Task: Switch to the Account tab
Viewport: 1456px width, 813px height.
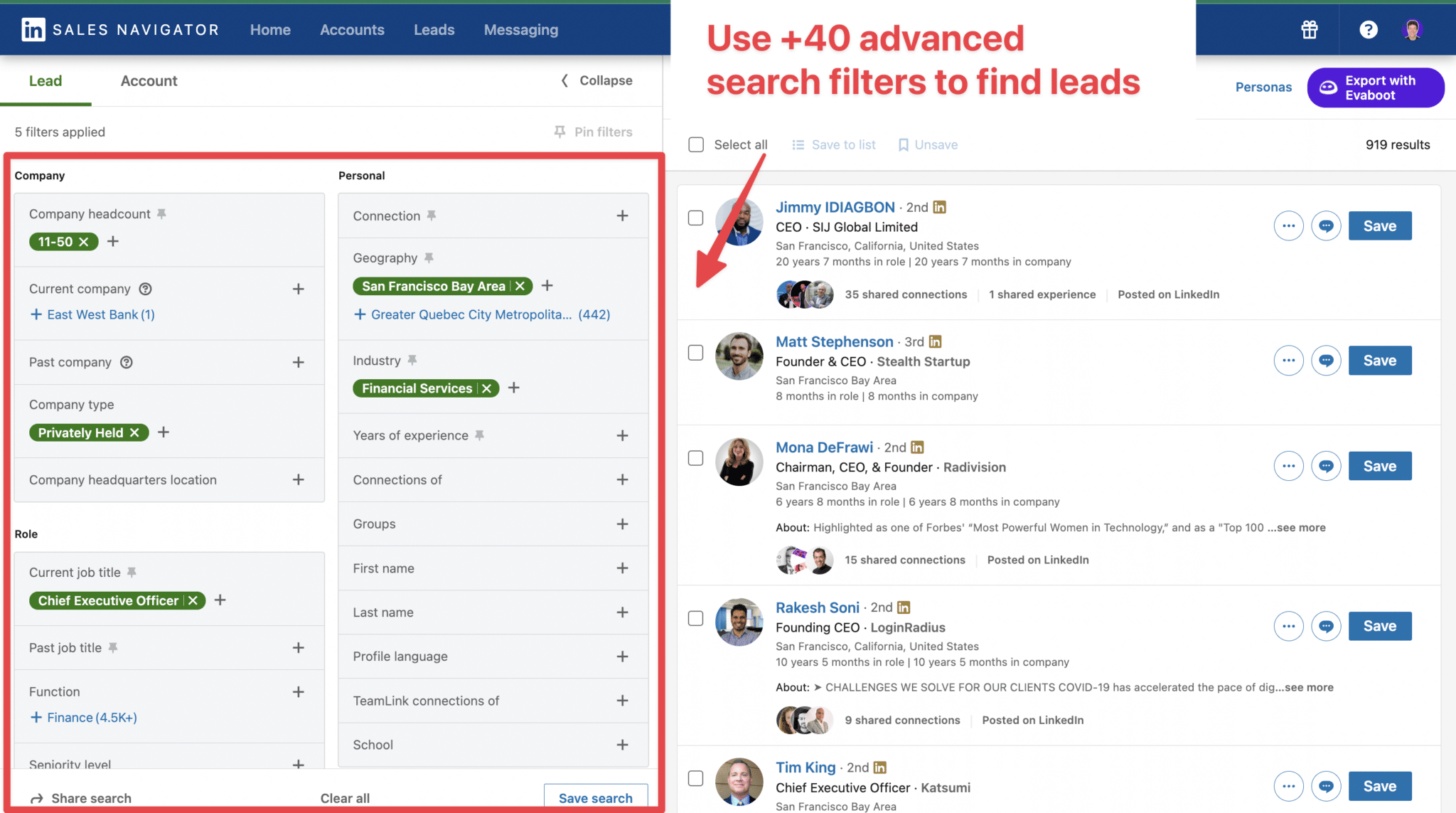Action: point(149,80)
